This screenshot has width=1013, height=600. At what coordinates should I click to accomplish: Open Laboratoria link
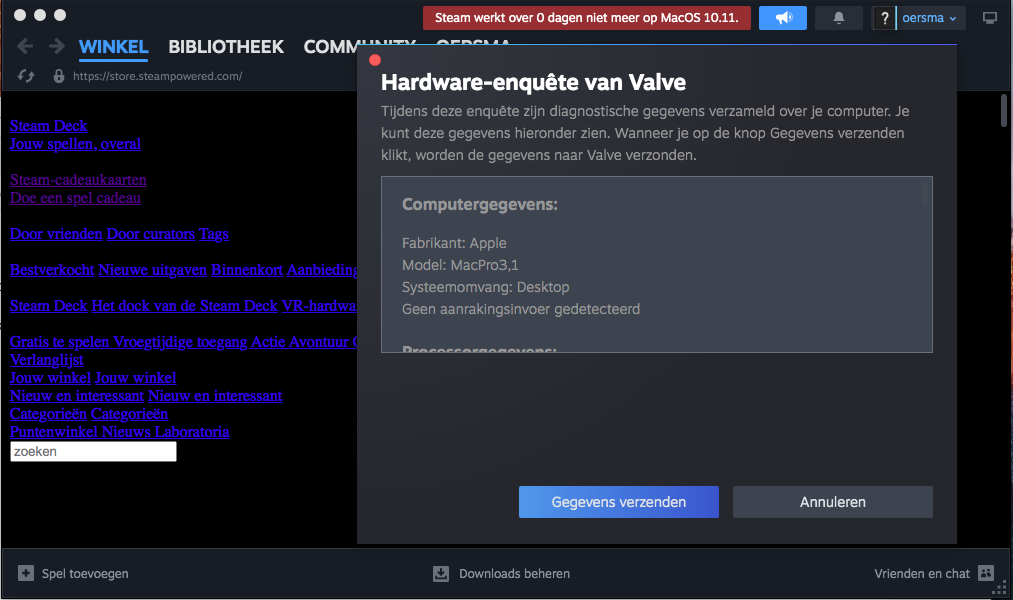pyautogui.click(x=192, y=432)
